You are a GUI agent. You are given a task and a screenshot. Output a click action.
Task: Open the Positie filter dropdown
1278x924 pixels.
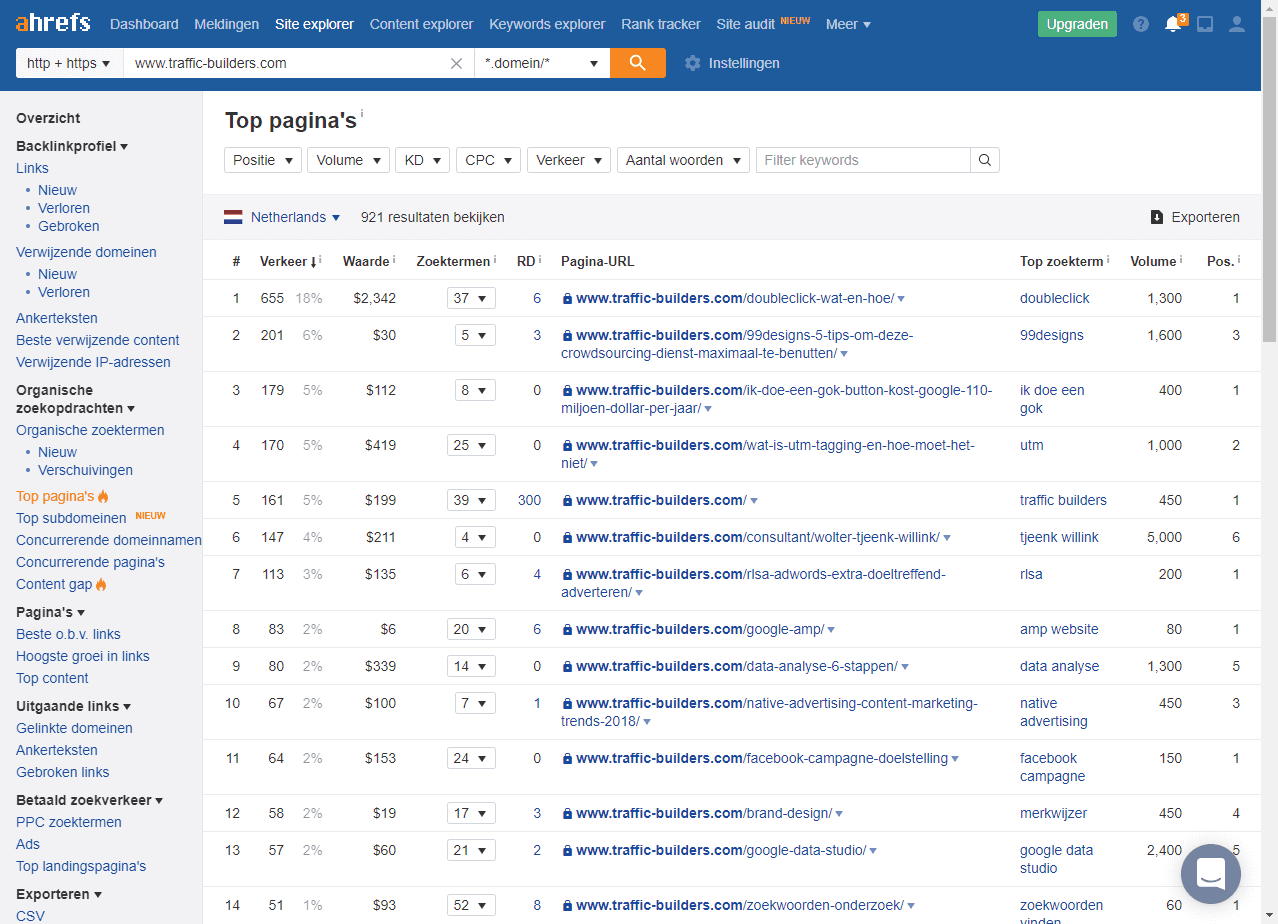[263, 160]
